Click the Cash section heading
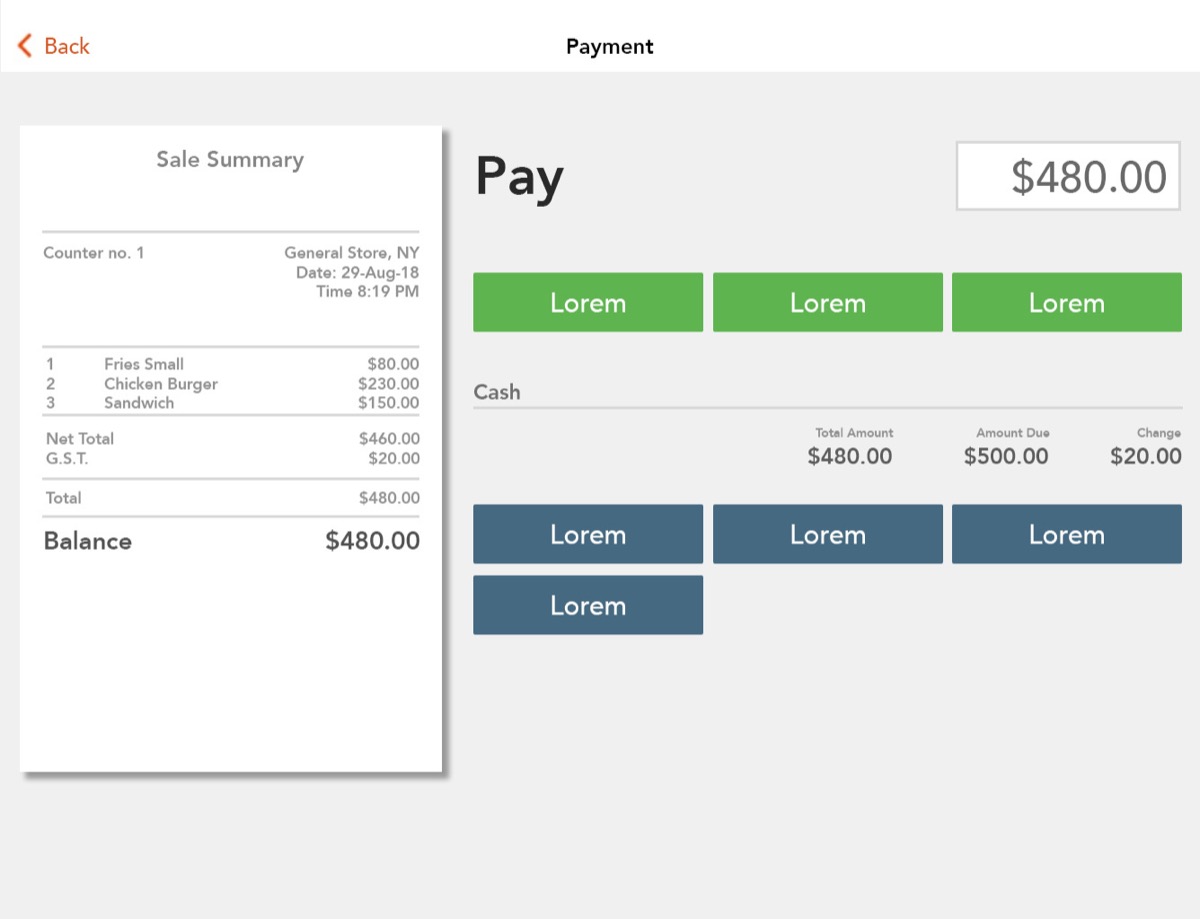1200x919 pixels. pos(497,392)
